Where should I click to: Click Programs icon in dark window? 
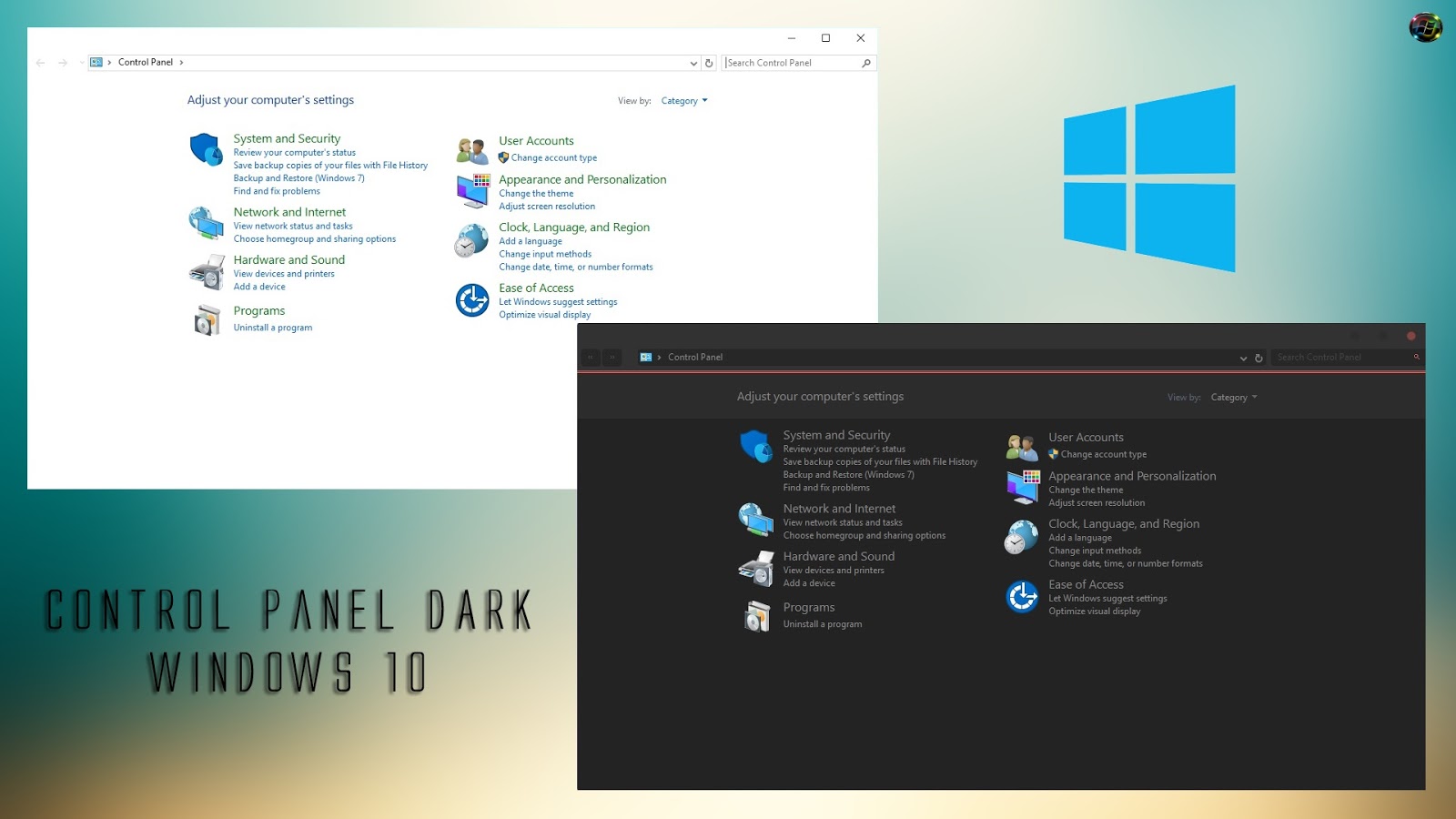(756, 616)
